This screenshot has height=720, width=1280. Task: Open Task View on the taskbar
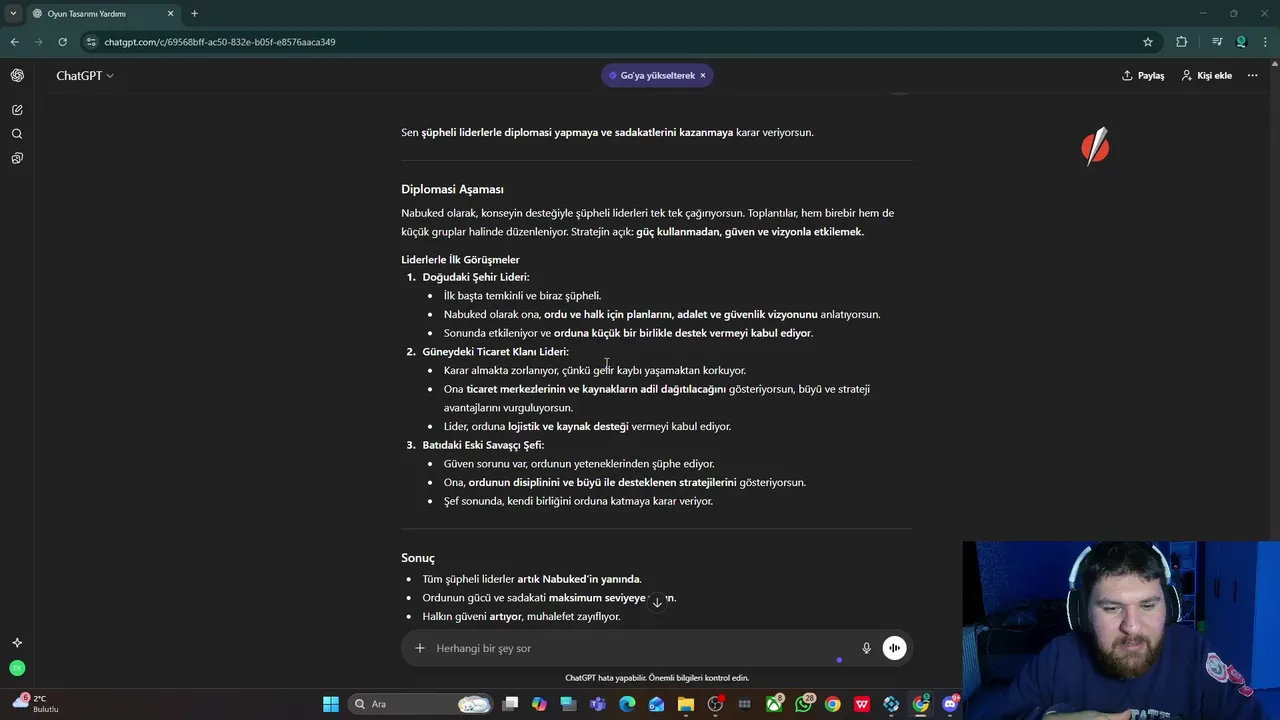click(510, 704)
